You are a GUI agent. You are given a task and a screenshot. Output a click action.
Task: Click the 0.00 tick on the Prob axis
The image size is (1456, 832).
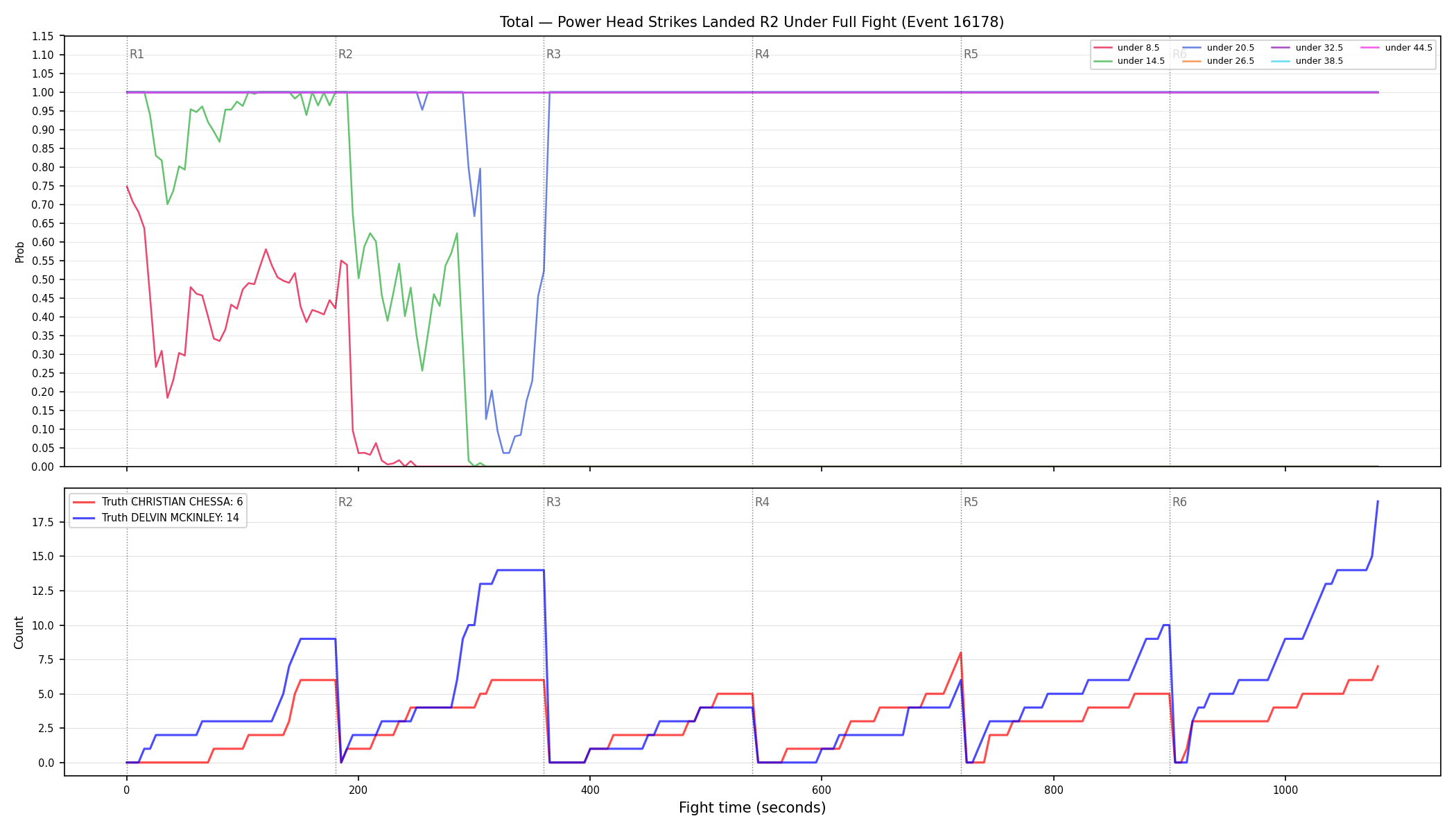click(43, 467)
